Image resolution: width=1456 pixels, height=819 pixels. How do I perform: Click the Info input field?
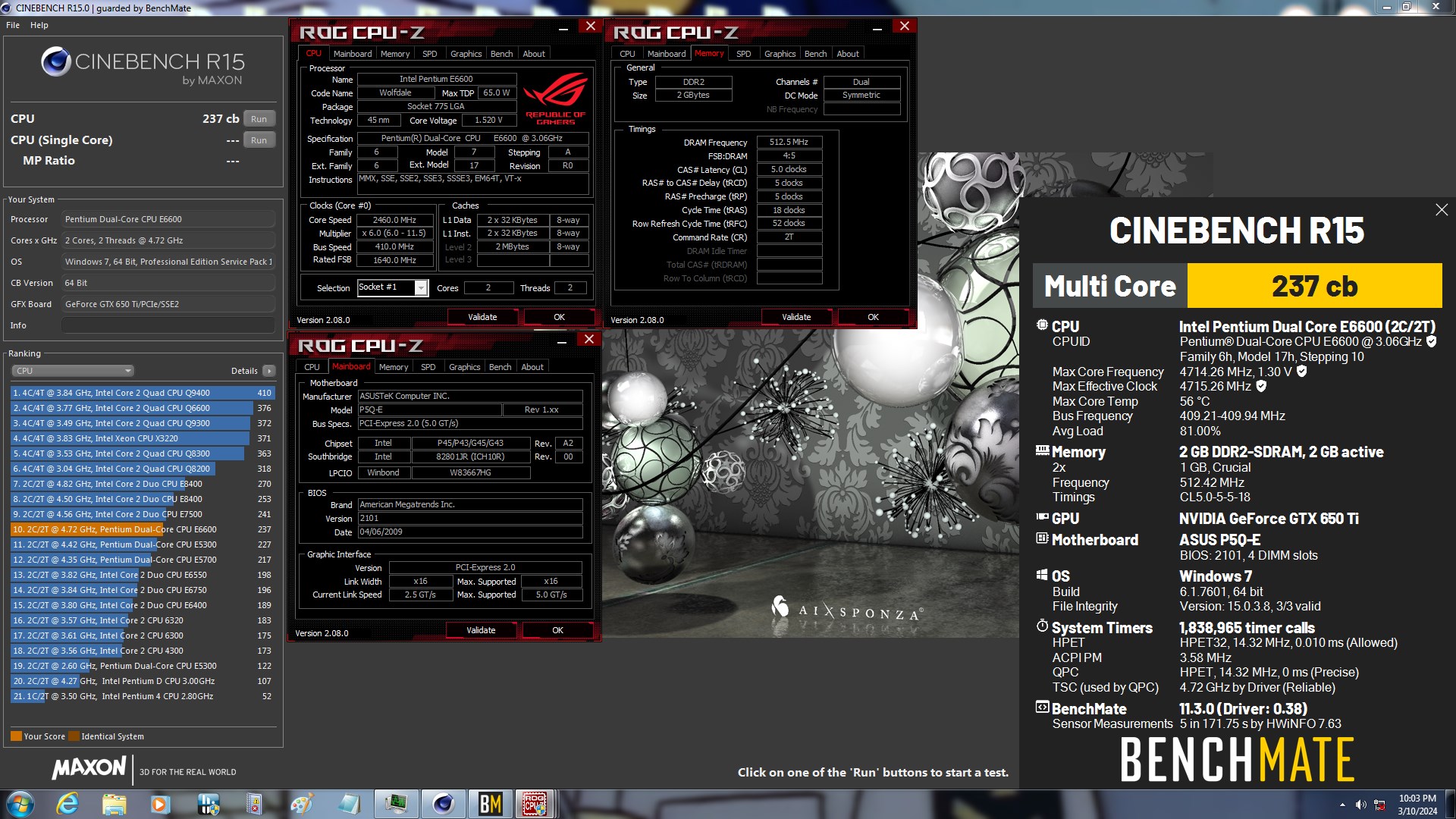pos(168,325)
